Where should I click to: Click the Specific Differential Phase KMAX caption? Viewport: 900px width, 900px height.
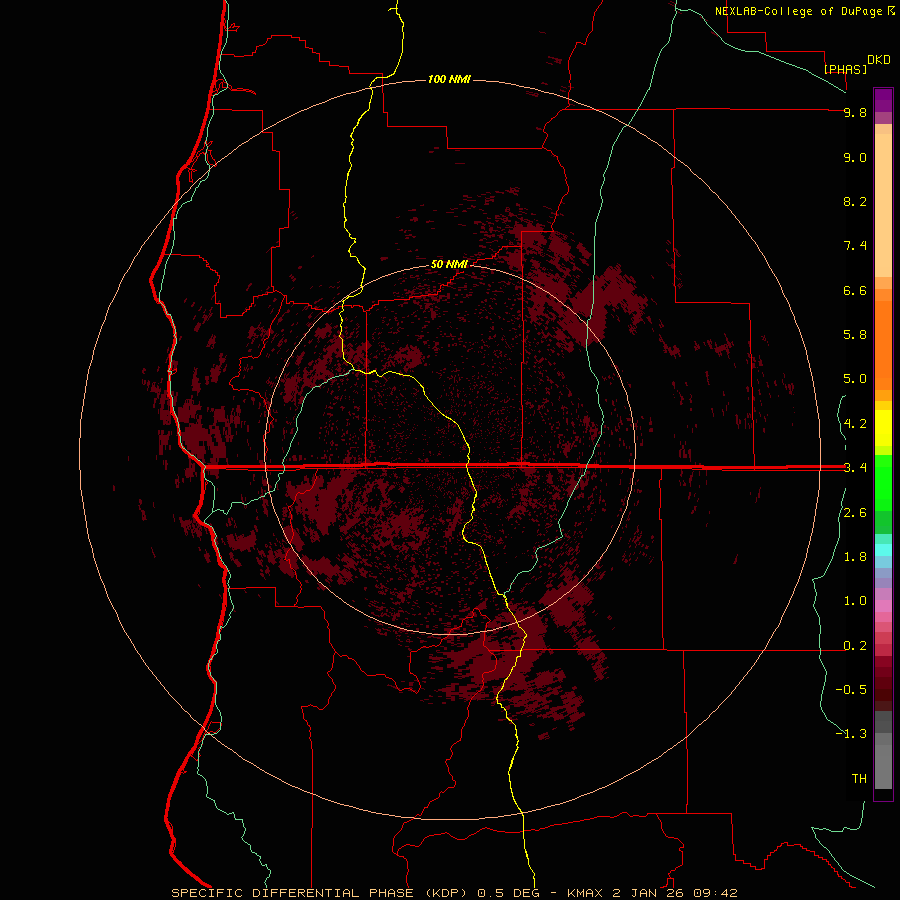tap(454, 893)
